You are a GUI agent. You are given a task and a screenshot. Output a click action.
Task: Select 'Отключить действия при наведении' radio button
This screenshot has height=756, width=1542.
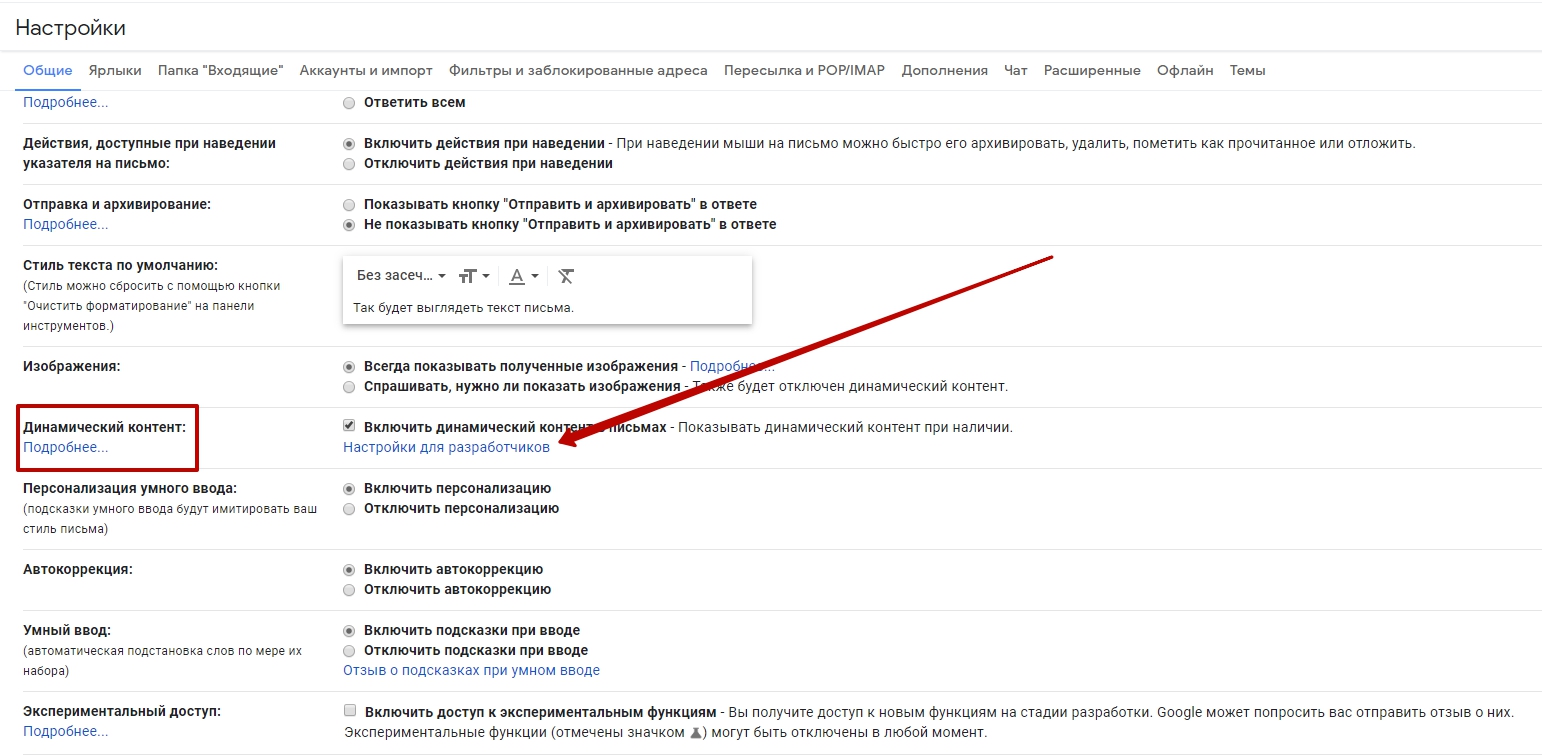[x=349, y=164]
